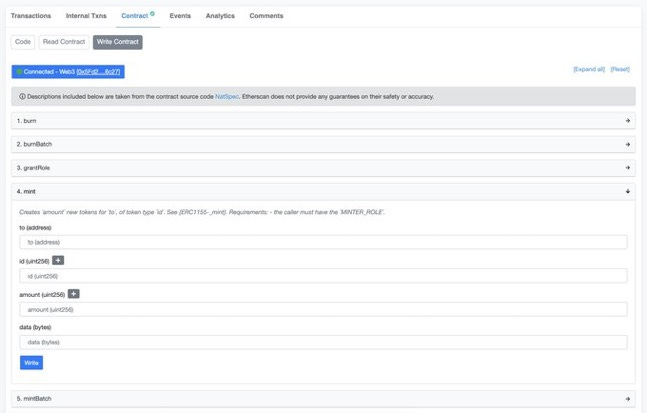
Task: Expand the 5. mintBatch function row
Action: tap(323, 399)
